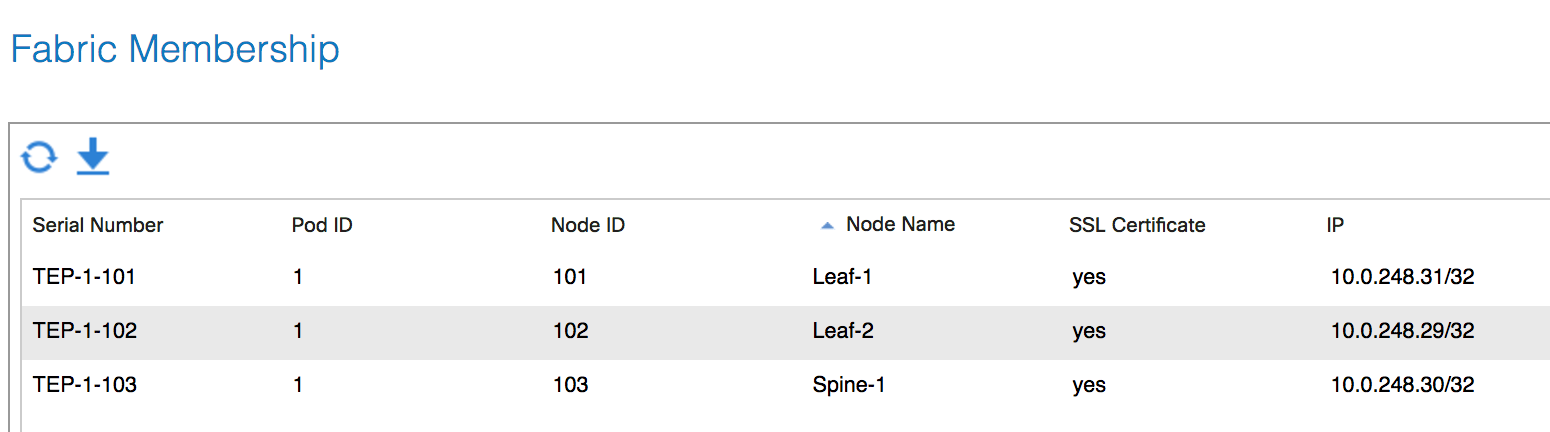Select the TEP-1-102 serial number row

coord(786,331)
